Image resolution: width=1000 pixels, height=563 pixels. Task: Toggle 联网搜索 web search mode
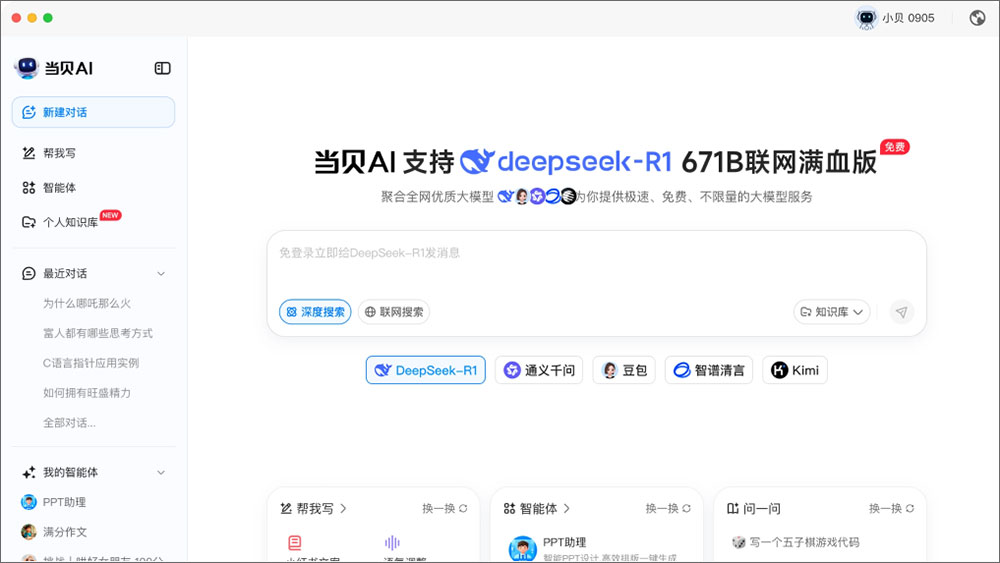tap(393, 312)
